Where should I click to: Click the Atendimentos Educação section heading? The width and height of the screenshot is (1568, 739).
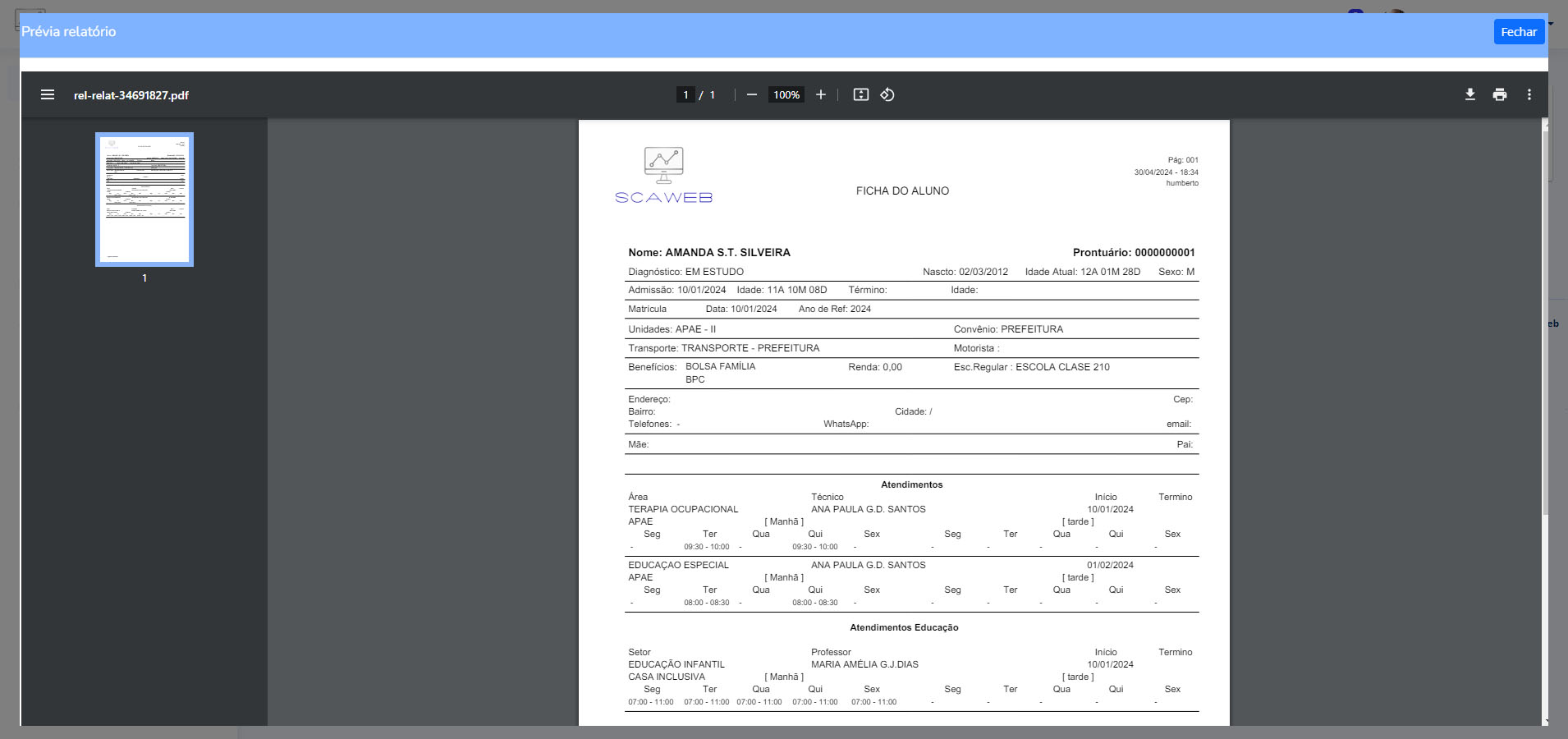point(904,627)
